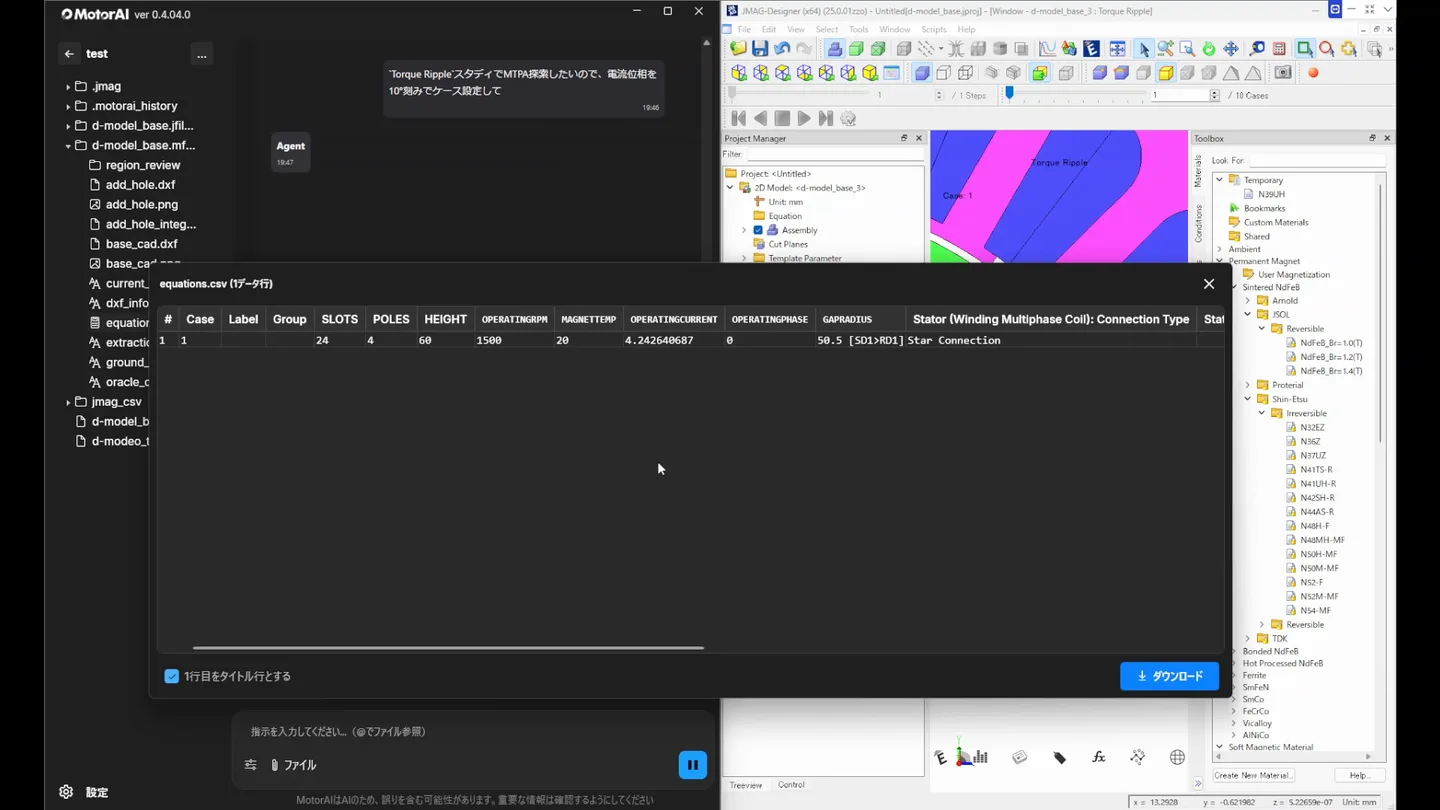This screenshot has height=810, width=1440.
Task: Click the Toolbox 'Look For' search field
Action: [1317, 160]
